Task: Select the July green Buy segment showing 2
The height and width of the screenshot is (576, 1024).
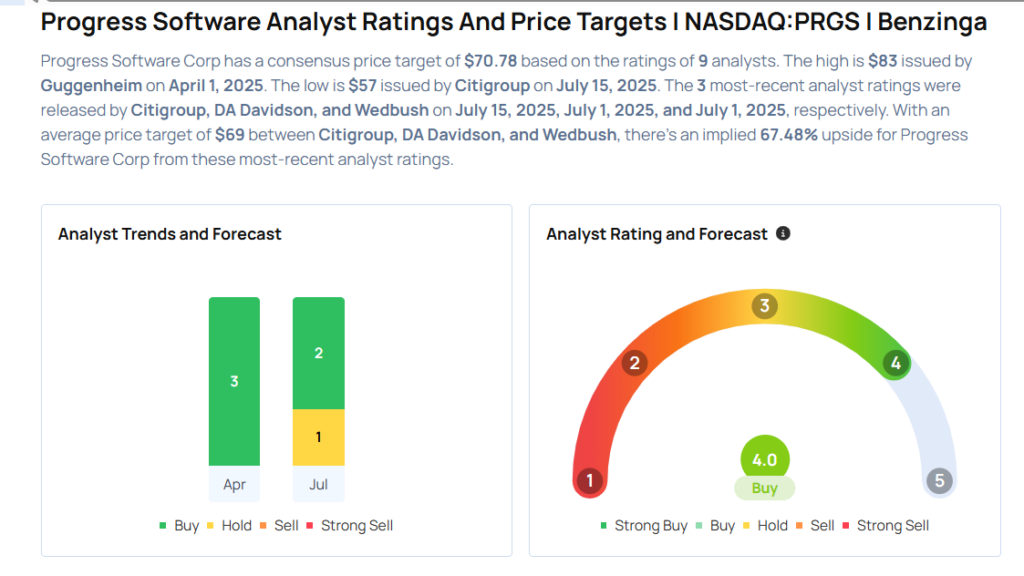Action: pyautogui.click(x=318, y=353)
